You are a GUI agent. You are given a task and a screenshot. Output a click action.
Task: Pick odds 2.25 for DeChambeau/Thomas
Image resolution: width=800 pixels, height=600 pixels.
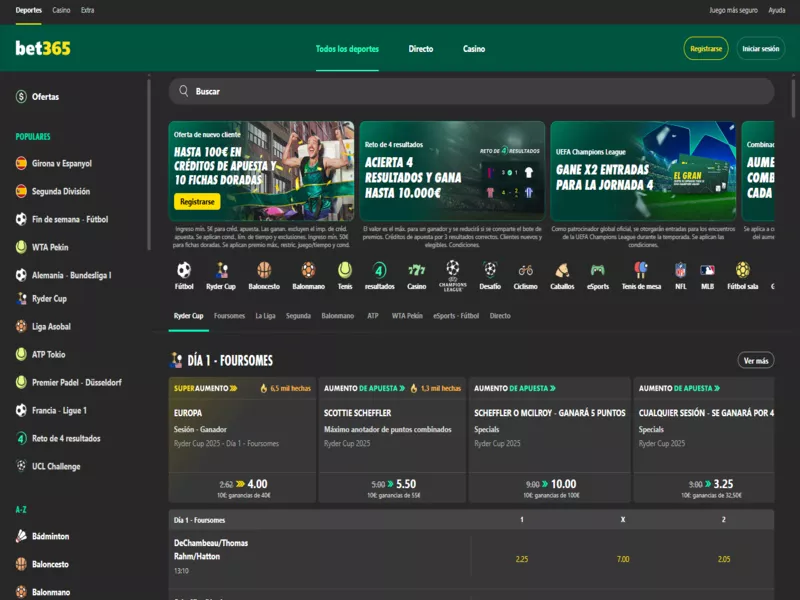(x=521, y=559)
